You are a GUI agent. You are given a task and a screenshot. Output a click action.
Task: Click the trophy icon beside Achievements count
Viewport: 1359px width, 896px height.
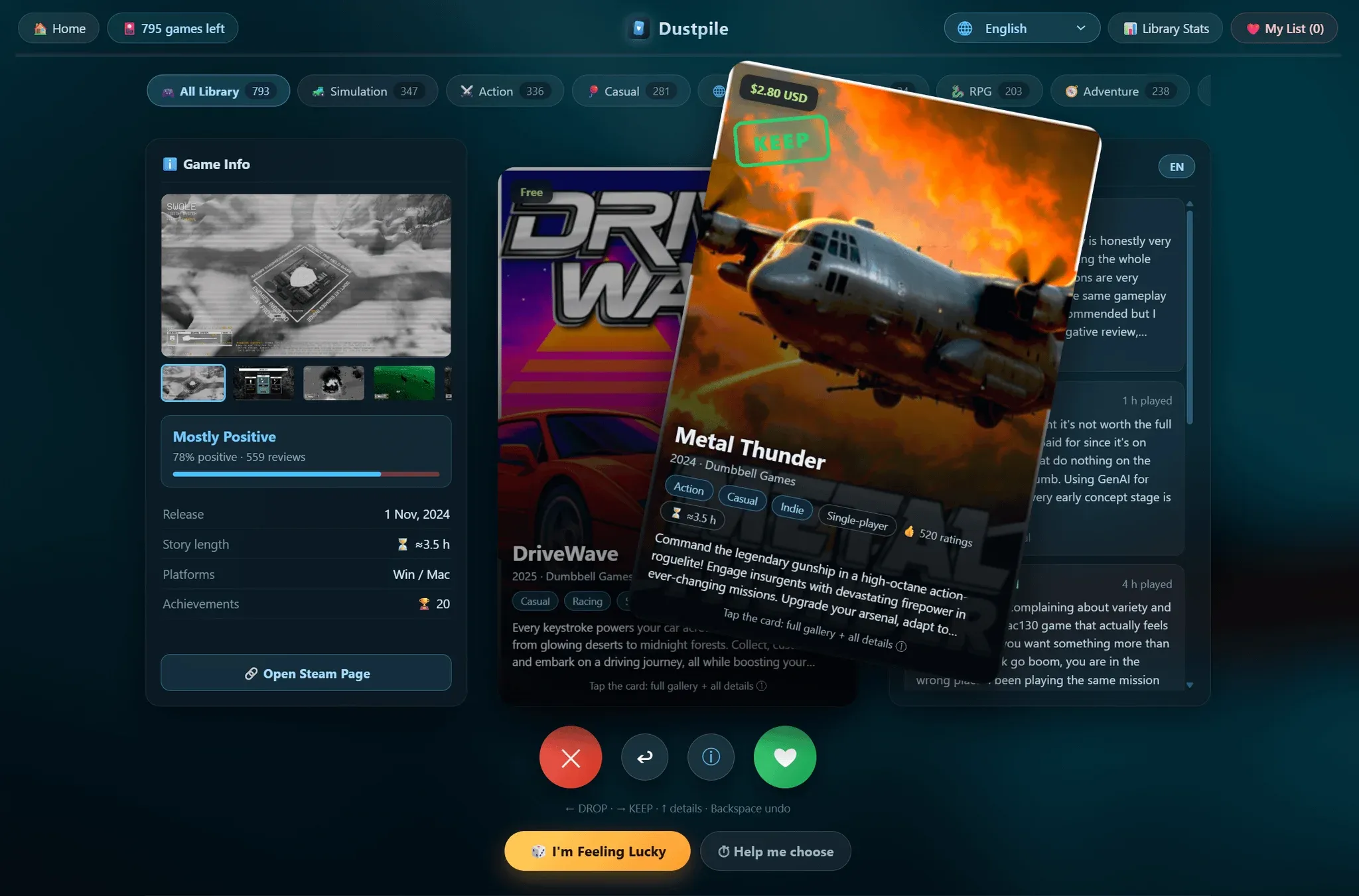[x=424, y=604]
